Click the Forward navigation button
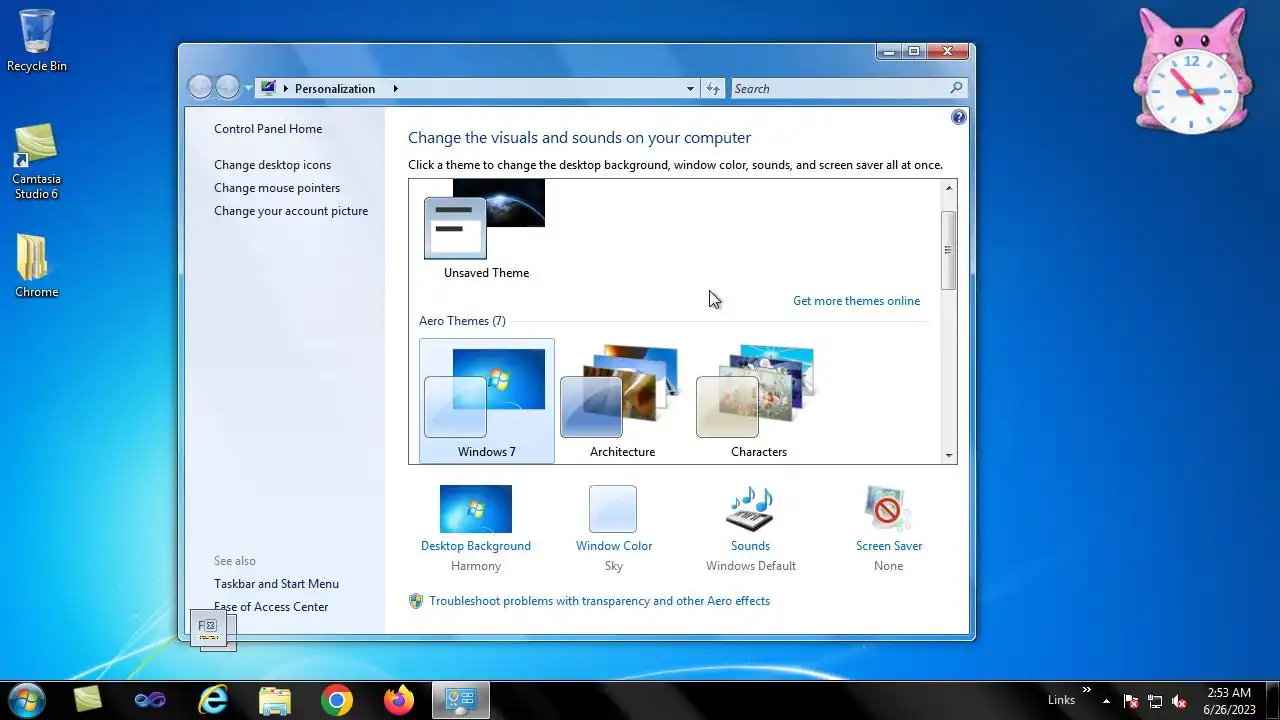This screenshot has width=1280, height=720. pyautogui.click(x=228, y=88)
